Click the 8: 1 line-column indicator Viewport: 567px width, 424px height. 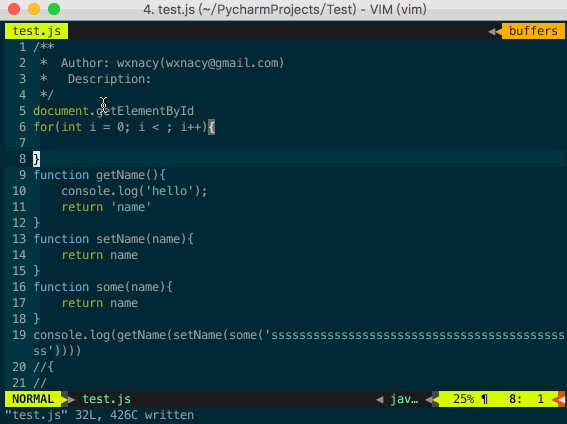click(526, 399)
